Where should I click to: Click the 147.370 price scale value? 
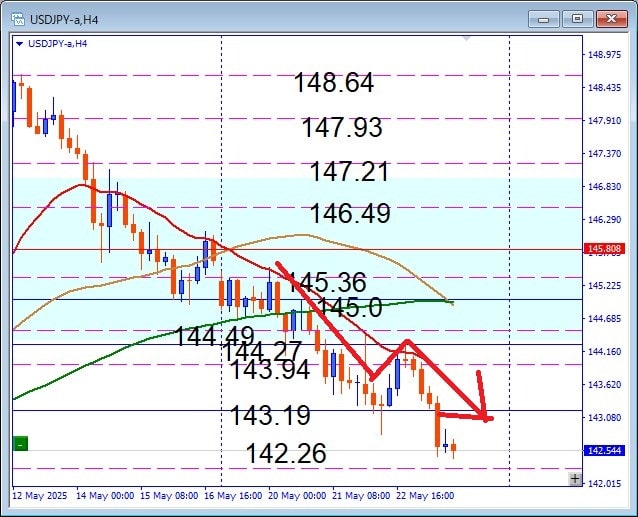(605, 153)
